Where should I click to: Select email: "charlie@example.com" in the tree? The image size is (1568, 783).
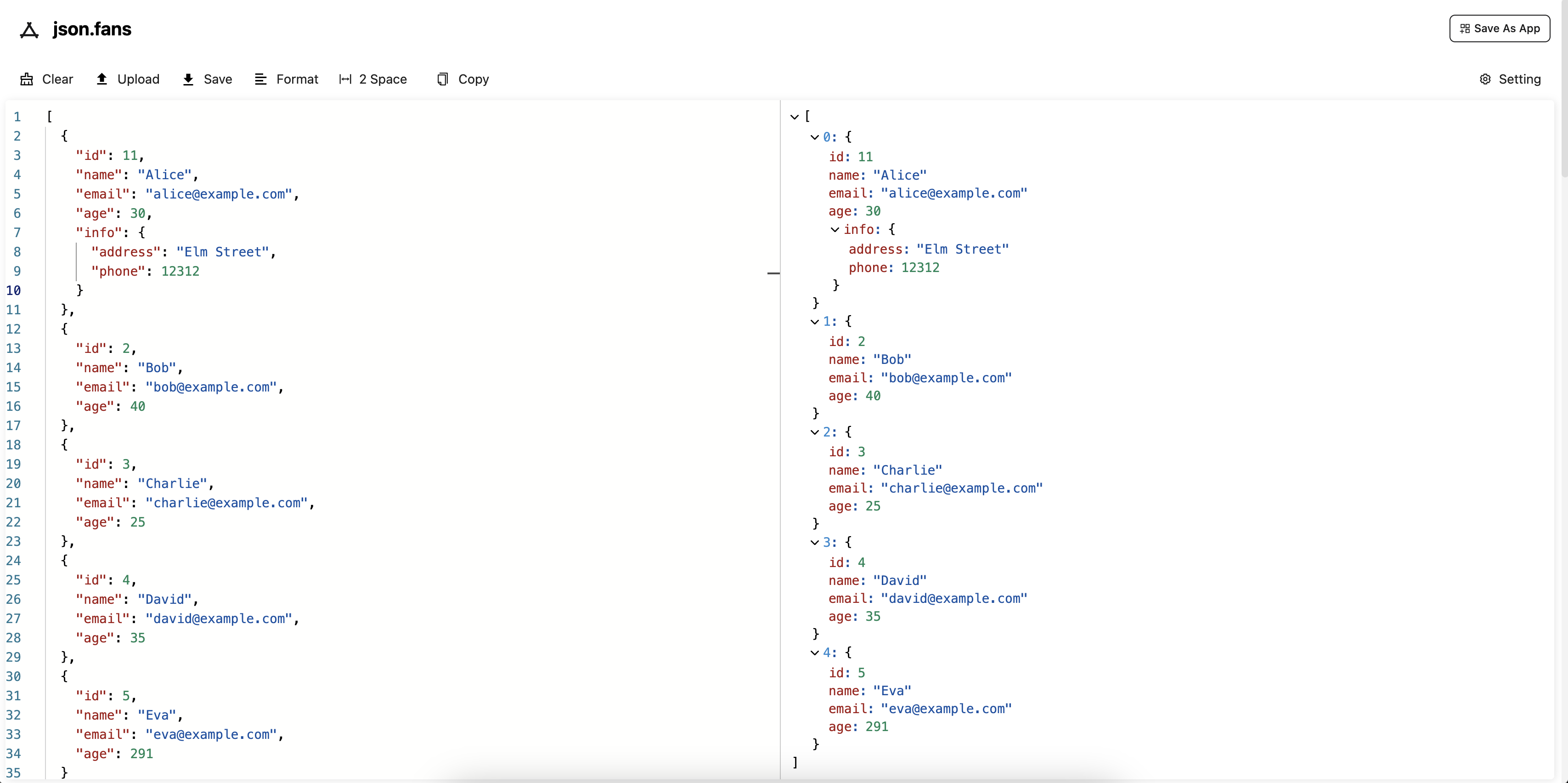click(x=936, y=488)
